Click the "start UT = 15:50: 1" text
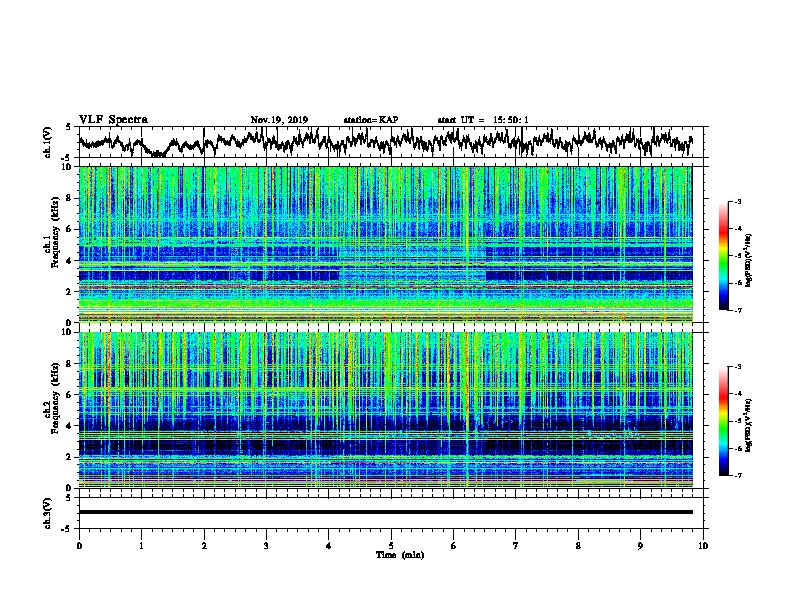Image resolution: width=792 pixels, height=612 pixels. pyautogui.click(x=483, y=120)
